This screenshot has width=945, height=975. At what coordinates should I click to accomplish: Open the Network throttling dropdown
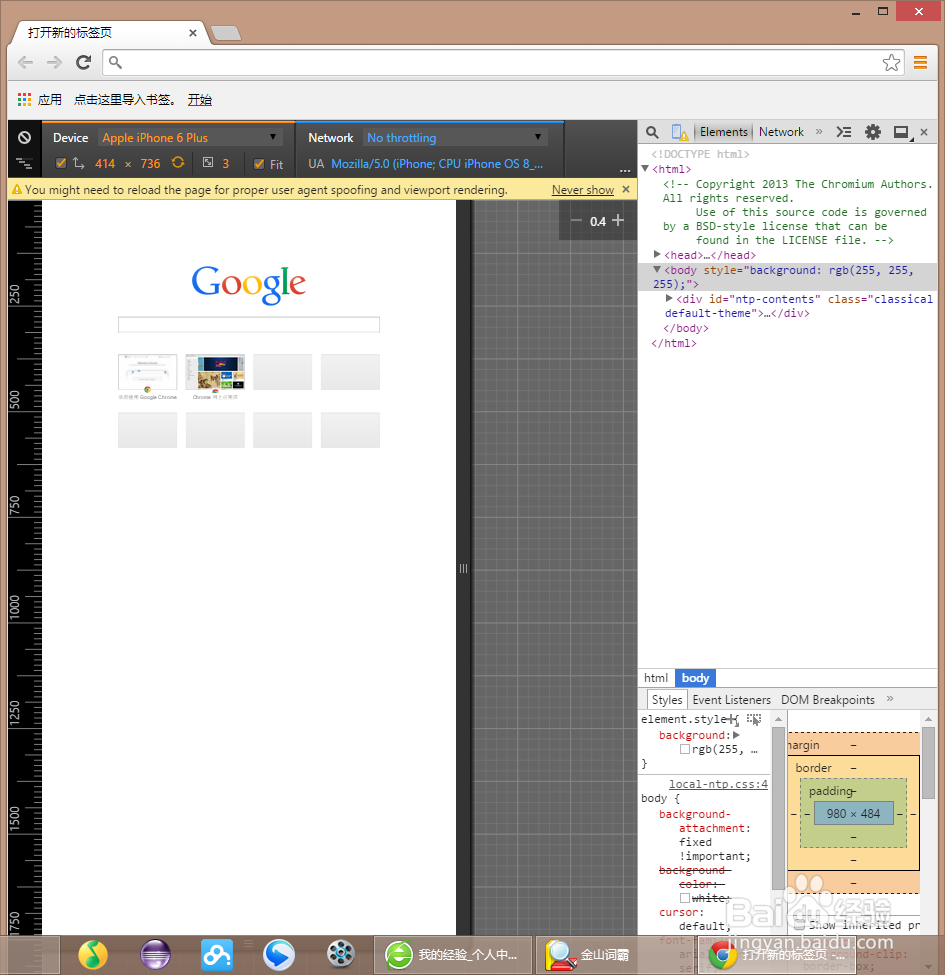click(454, 137)
